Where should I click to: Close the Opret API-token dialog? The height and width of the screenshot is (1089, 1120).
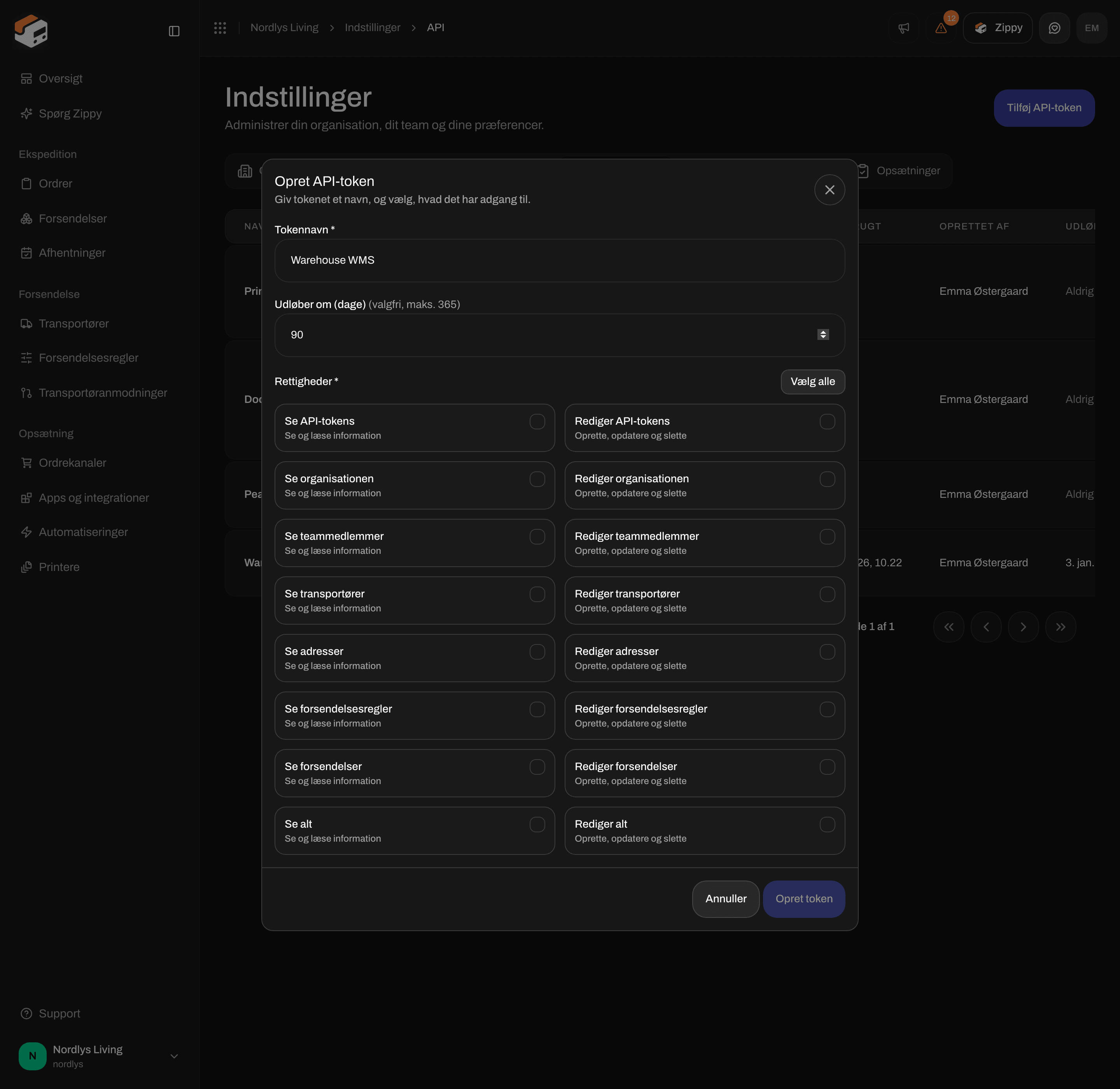click(829, 190)
